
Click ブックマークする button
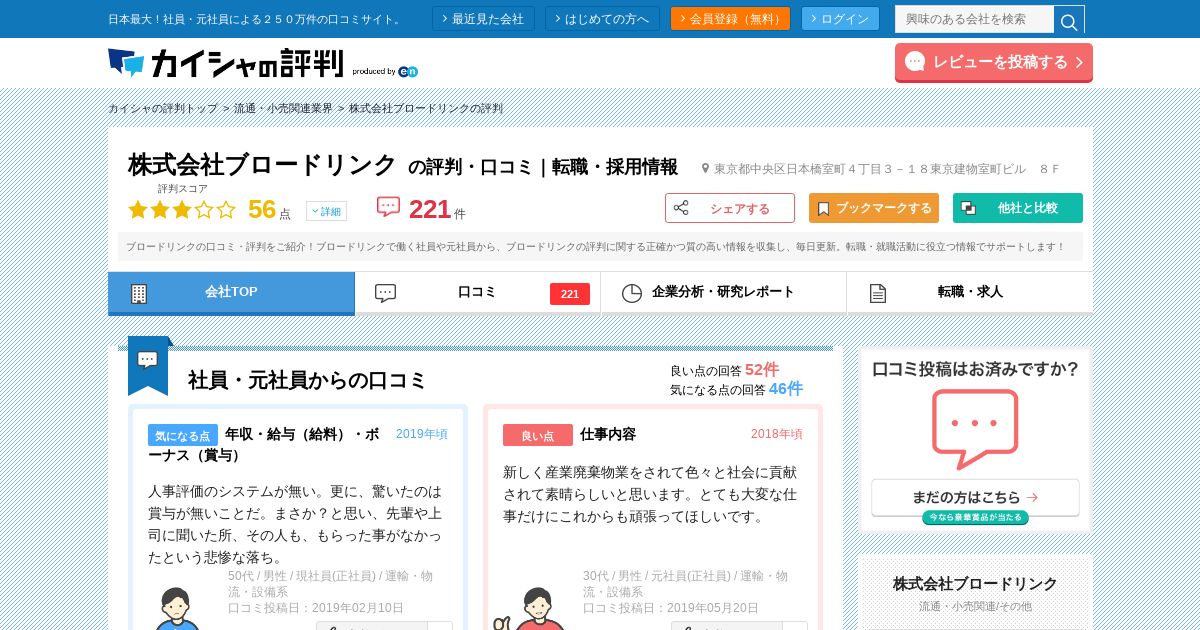click(x=874, y=208)
